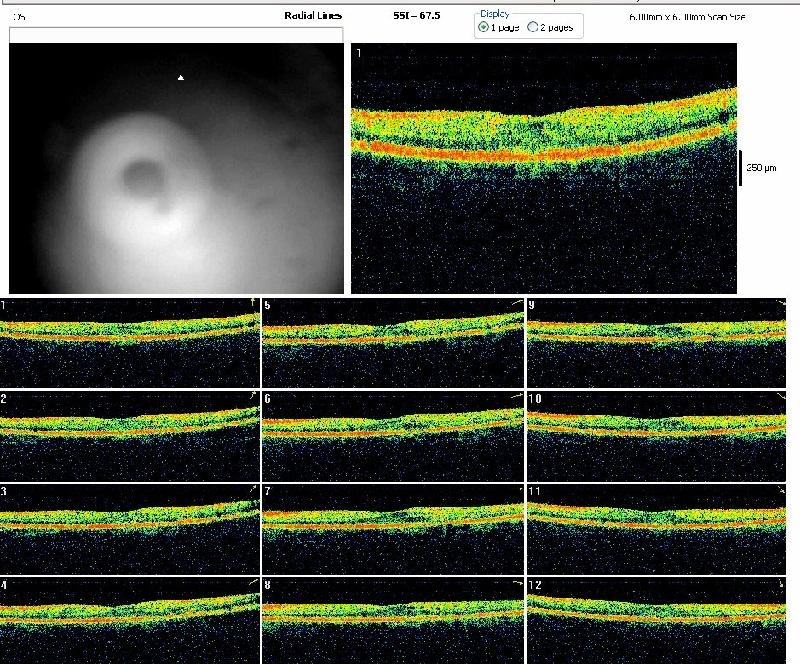
Task: Open radial scan thumbnail number 5
Action: click(392, 342)
